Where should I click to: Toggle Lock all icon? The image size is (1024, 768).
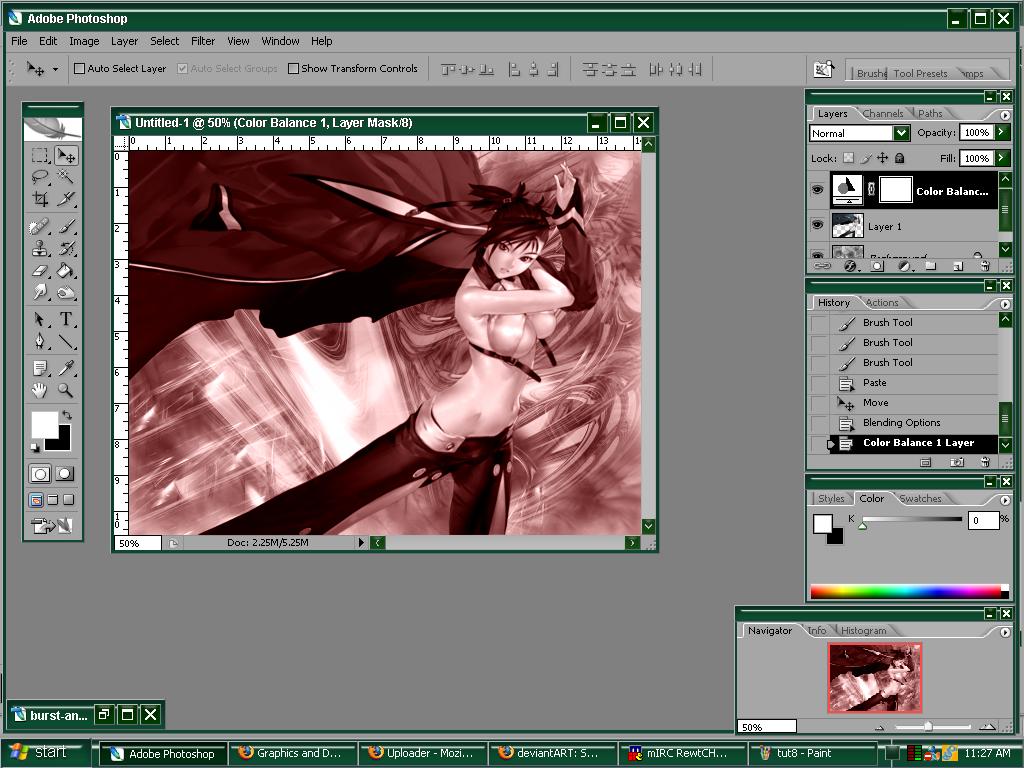point(899,157)
